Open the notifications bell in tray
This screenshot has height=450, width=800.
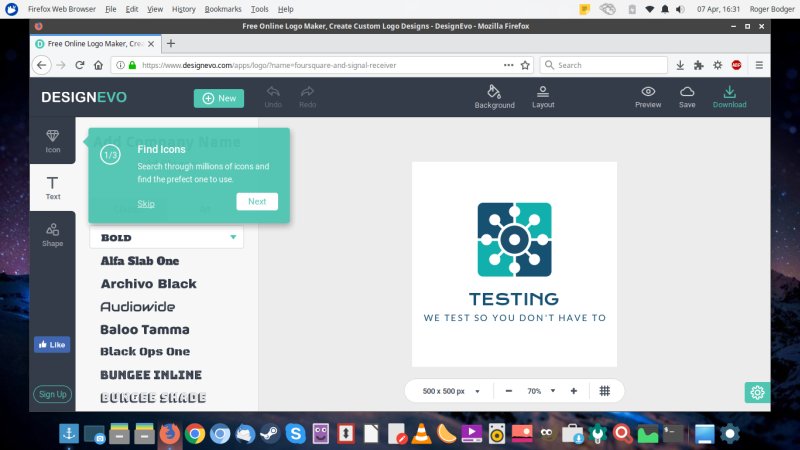point(665,9)
